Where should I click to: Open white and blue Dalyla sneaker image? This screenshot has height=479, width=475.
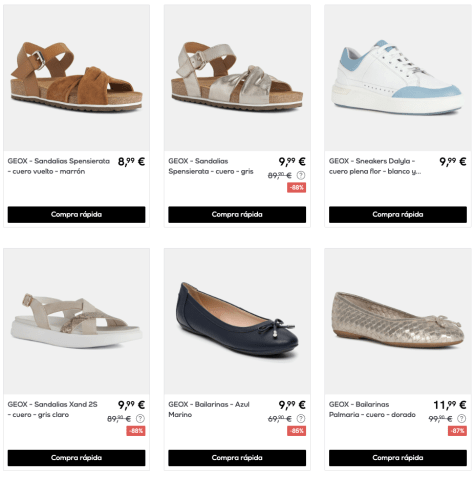click(x=398, y=77)
